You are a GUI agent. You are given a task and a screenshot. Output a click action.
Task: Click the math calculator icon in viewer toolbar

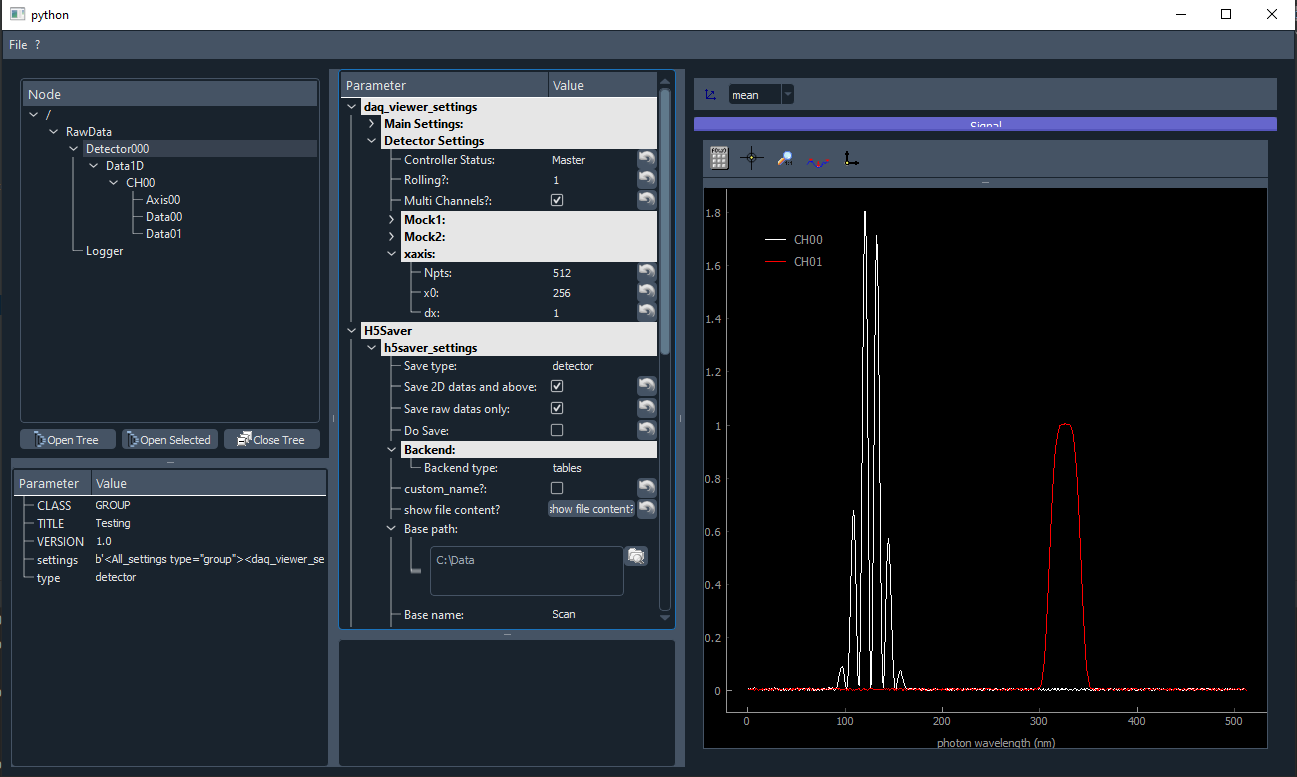coord(718,158)
